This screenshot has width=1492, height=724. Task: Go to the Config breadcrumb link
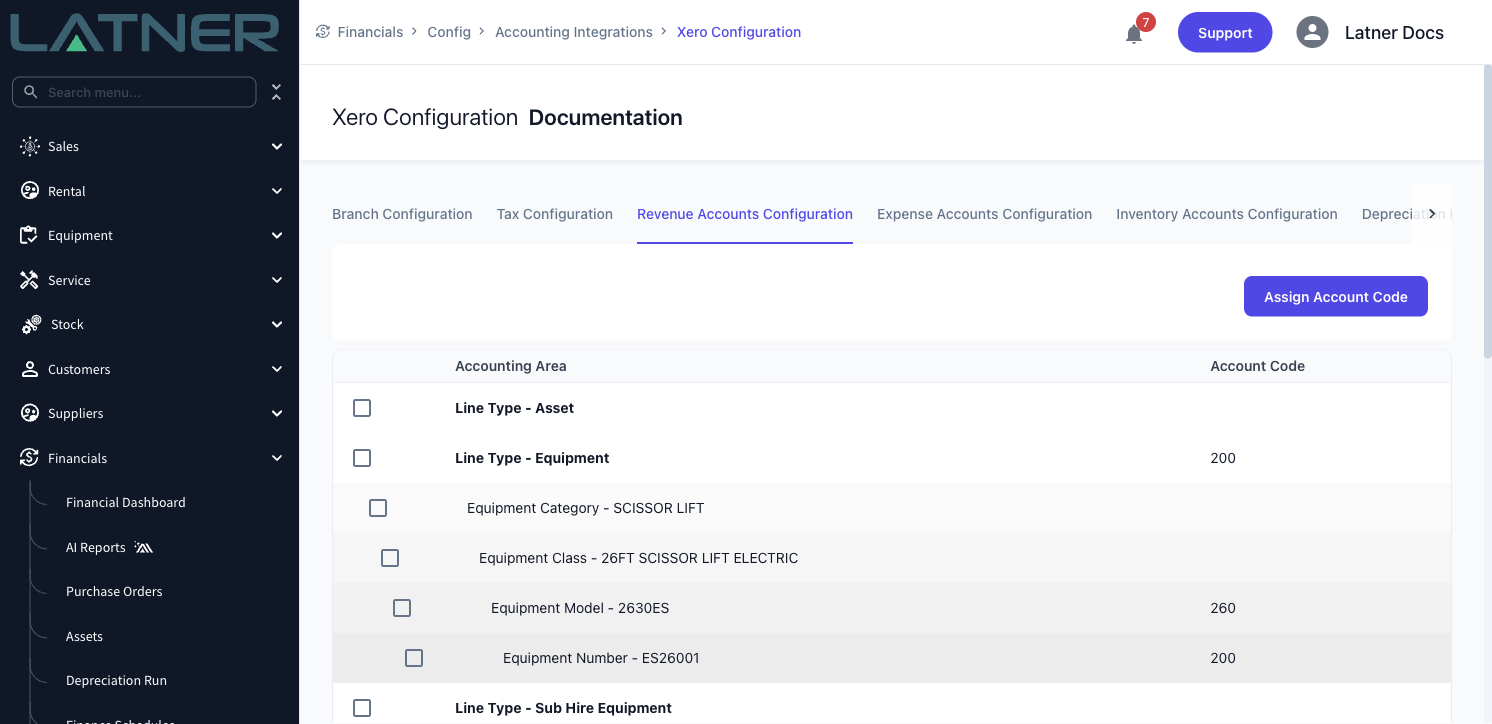(449, 32)
